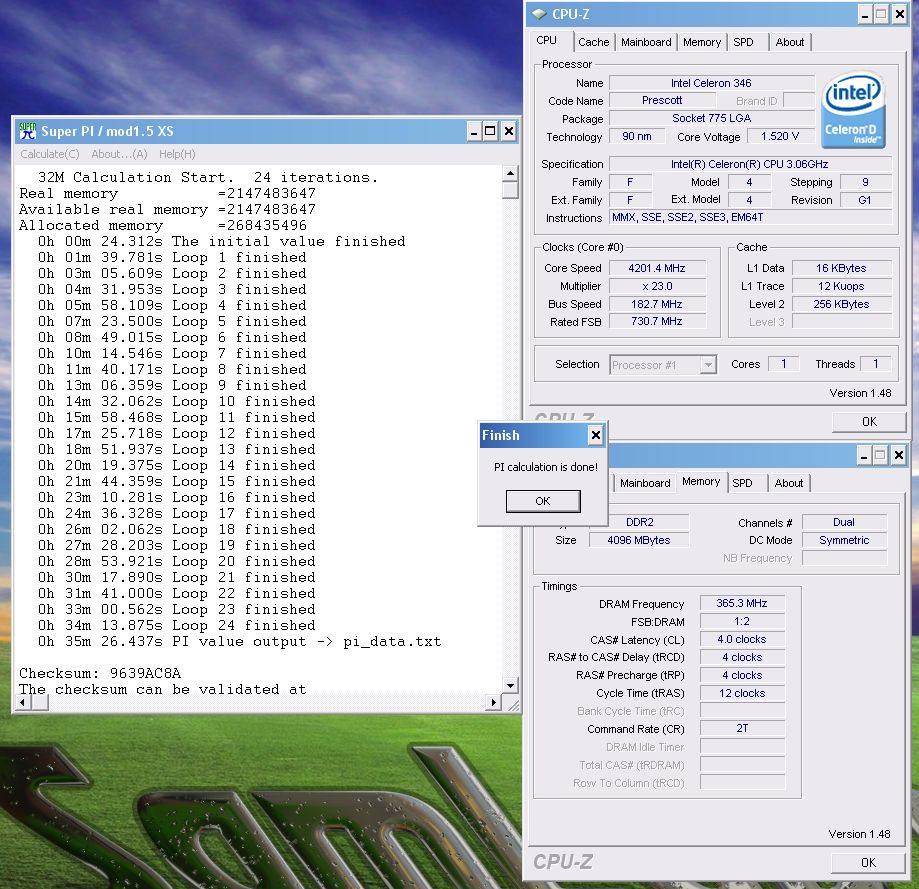Image resolution: width=919 pixels, height=889 pixels.
Task: Click the Rated FSB 730.7 MHz value
Action: [x=657, y=321]
